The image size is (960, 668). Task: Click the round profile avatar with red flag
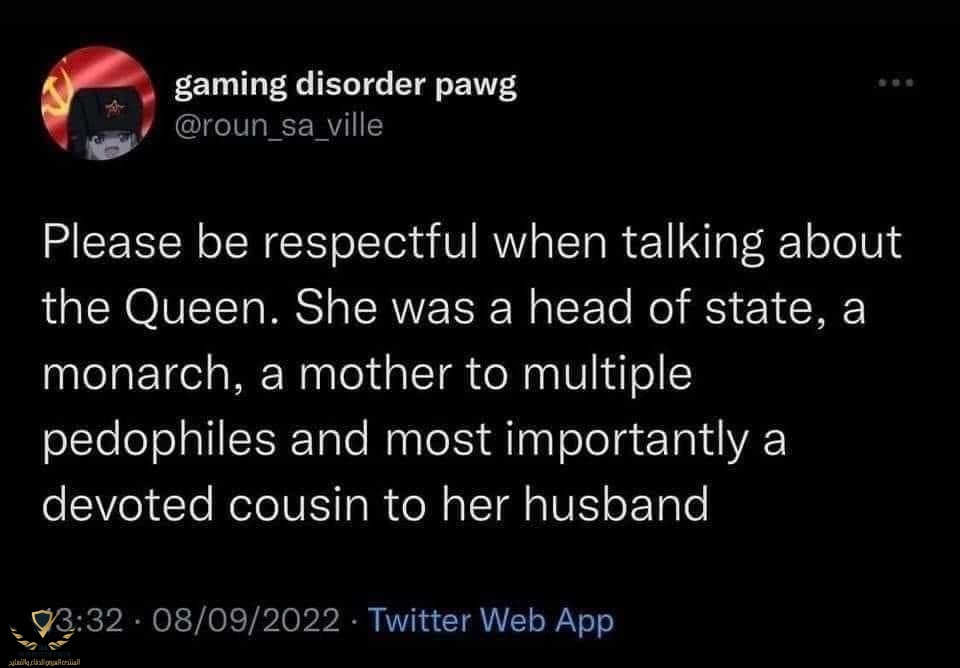point(99,103)
